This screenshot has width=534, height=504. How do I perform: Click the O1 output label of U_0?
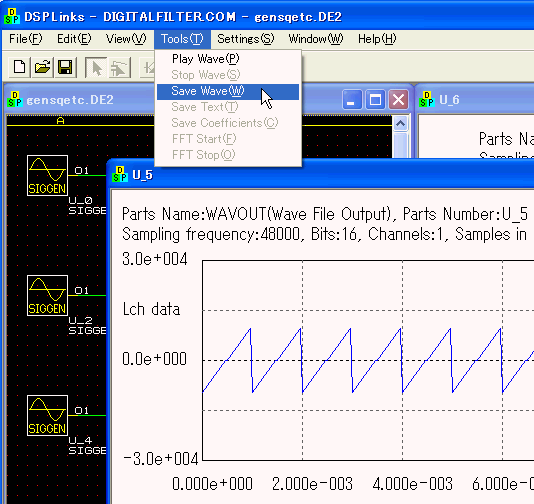click(82, 170)
